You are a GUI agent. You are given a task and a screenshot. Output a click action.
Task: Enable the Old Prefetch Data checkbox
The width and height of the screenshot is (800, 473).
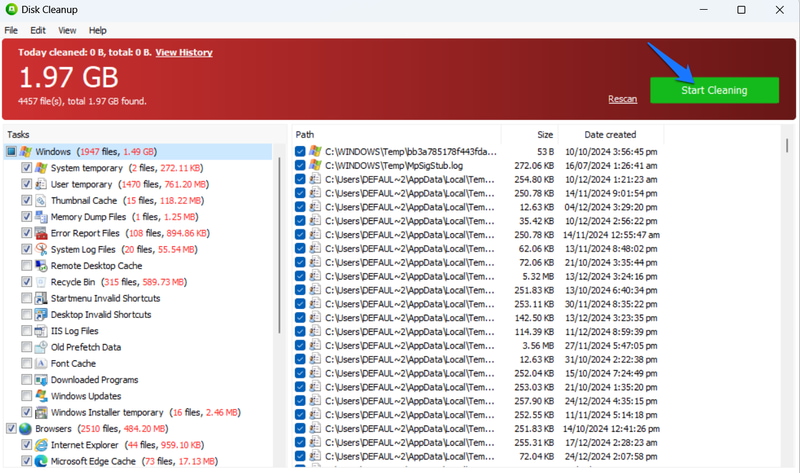pyautogui.click(x=27, y=347)
